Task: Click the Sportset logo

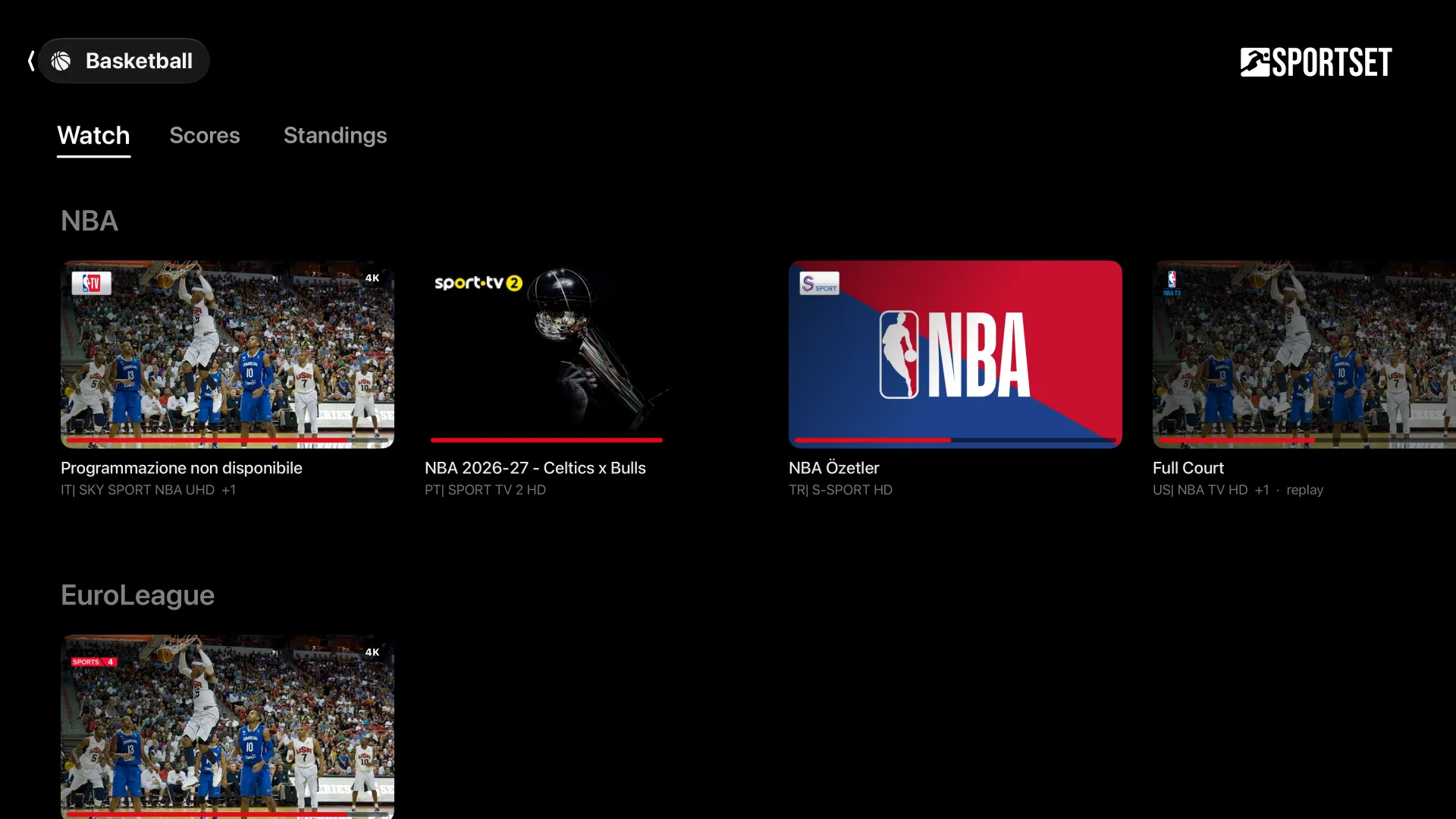Action: pos(1316,62)
